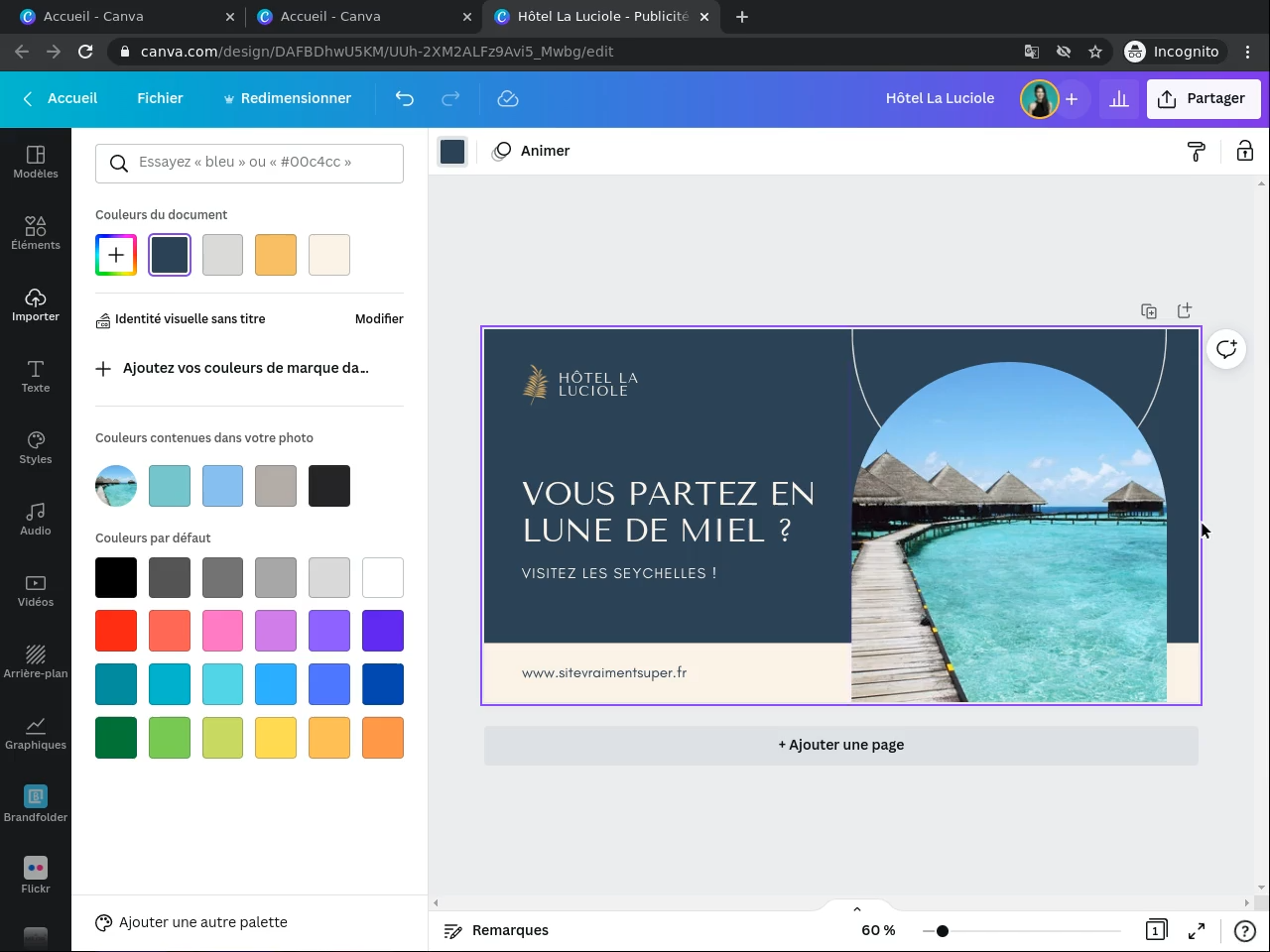Open the Importer upload panel

36,305
